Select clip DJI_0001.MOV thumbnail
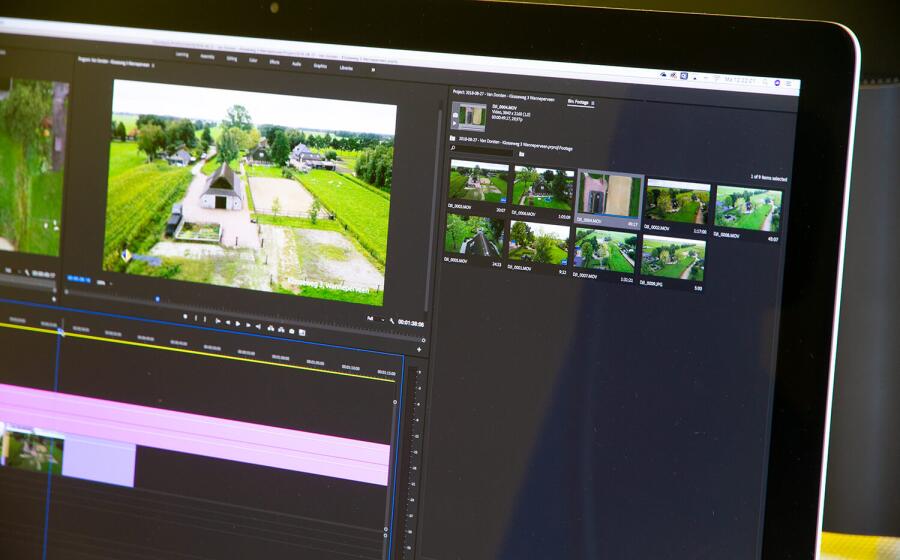 (x=538, y=243)
